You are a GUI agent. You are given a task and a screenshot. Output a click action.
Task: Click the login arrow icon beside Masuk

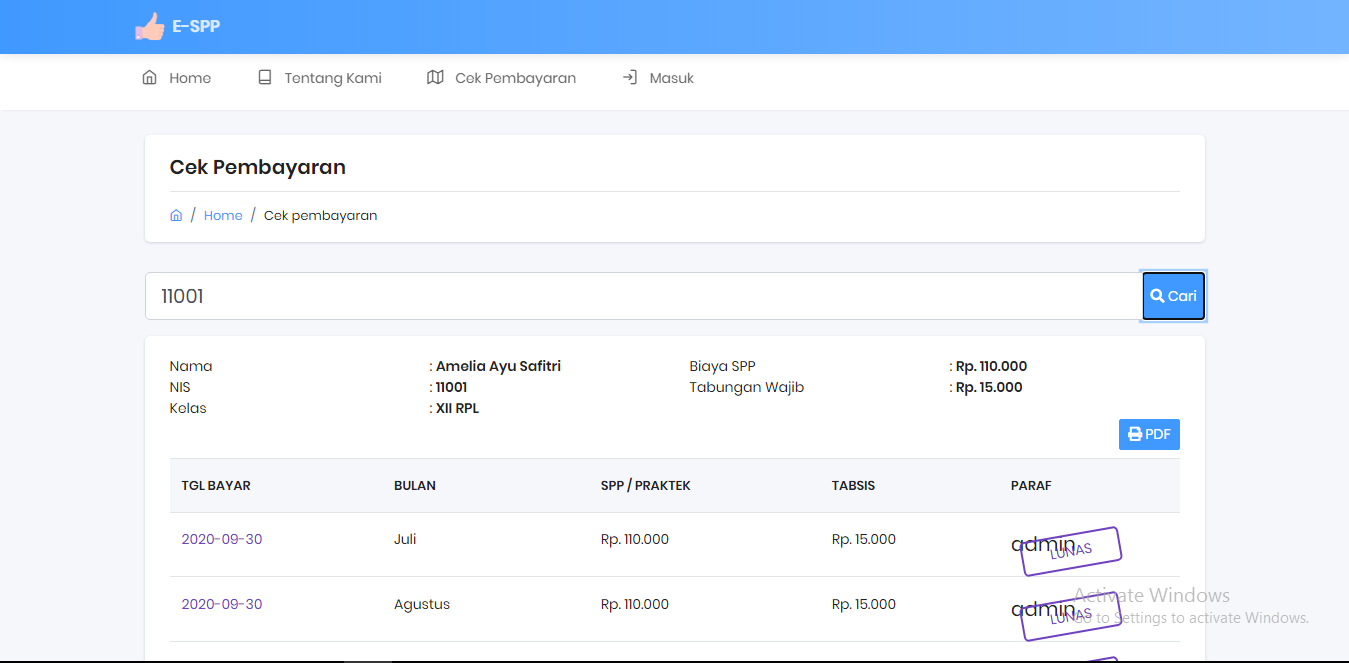pyautogui.click(x=630, y=77)
